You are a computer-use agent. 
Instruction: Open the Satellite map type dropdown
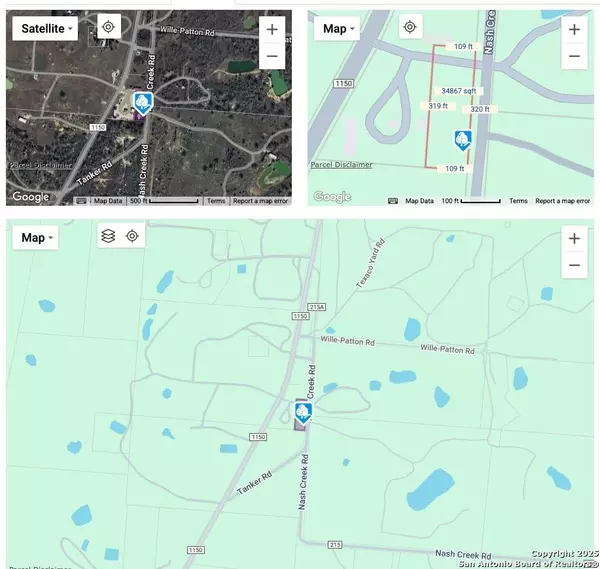47,28
